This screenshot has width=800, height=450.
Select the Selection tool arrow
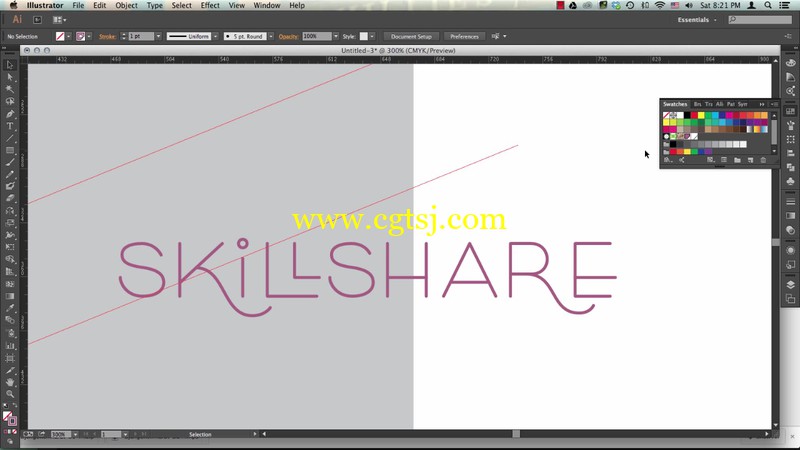pos(10,65)
